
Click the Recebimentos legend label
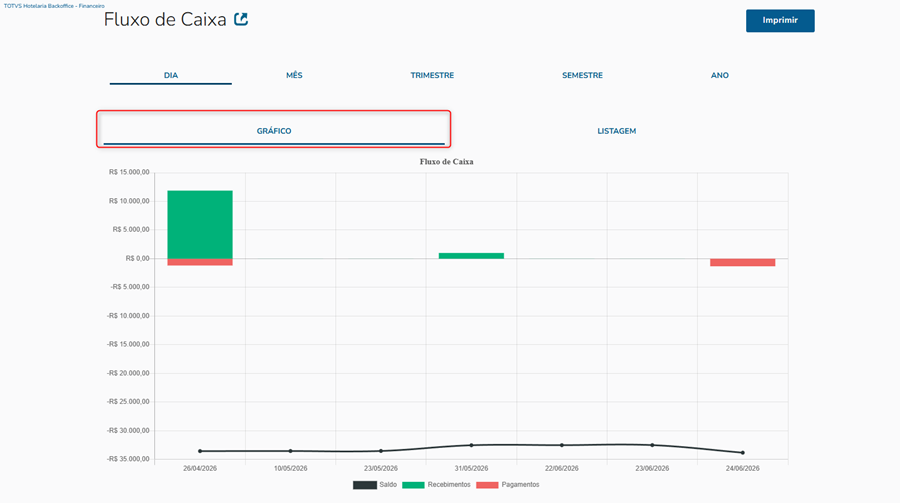[449, 485]
